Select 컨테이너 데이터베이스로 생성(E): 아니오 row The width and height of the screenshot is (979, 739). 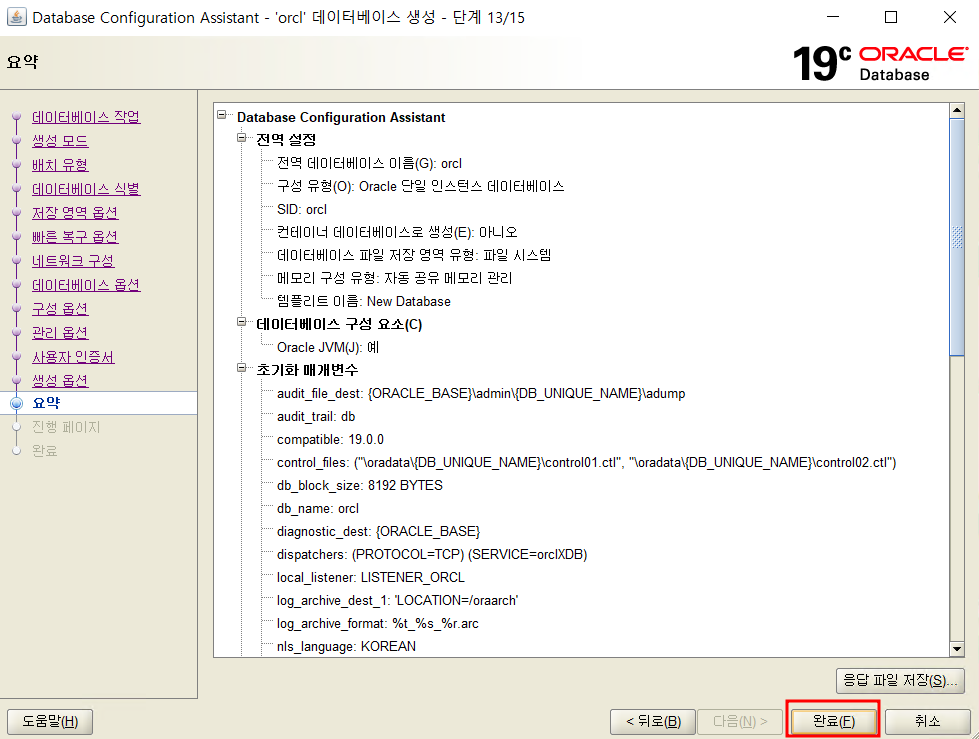click(397, 232)
